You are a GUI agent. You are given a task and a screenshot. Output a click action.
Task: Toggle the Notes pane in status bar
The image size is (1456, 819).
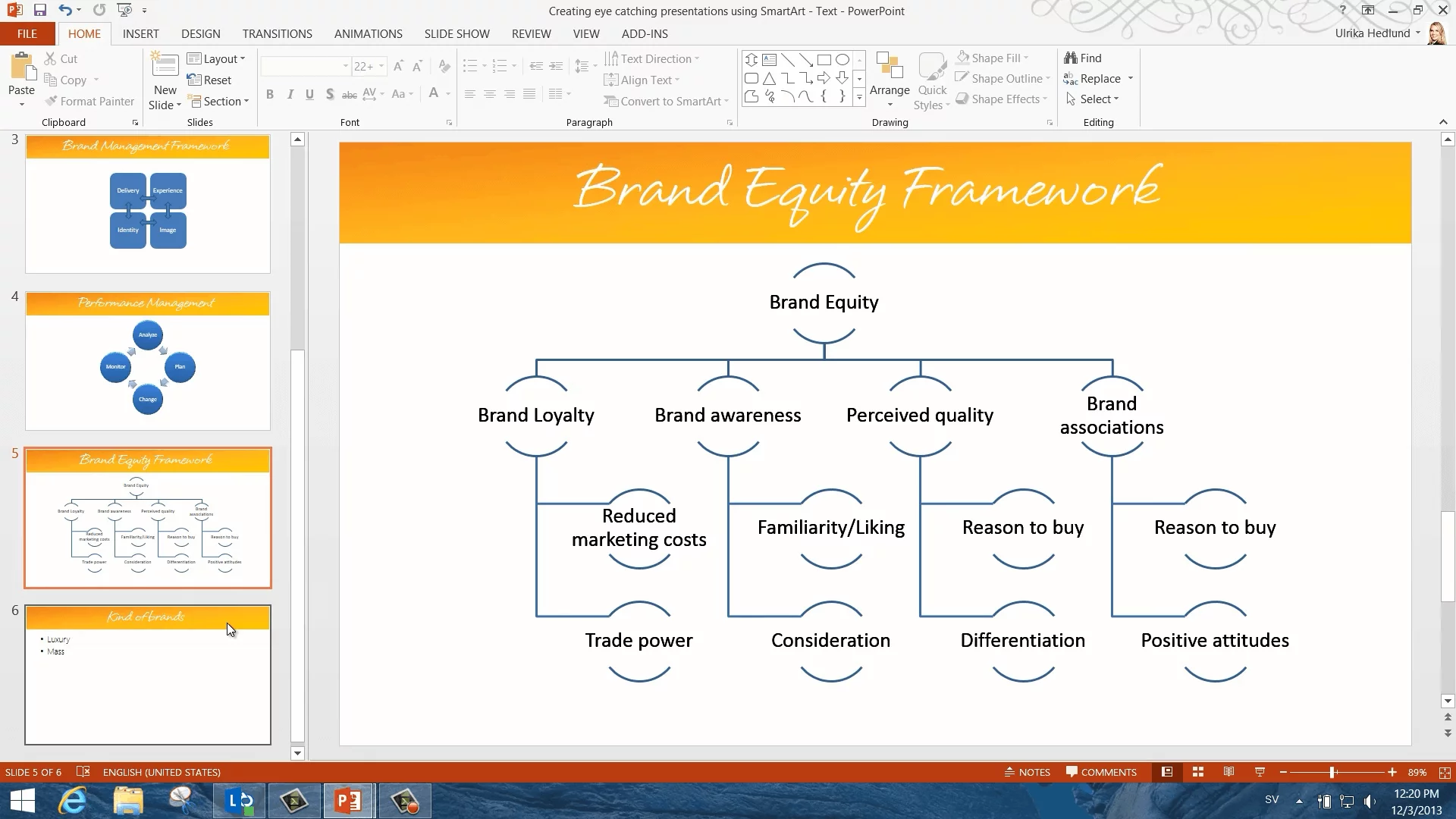coord(1028,772)
